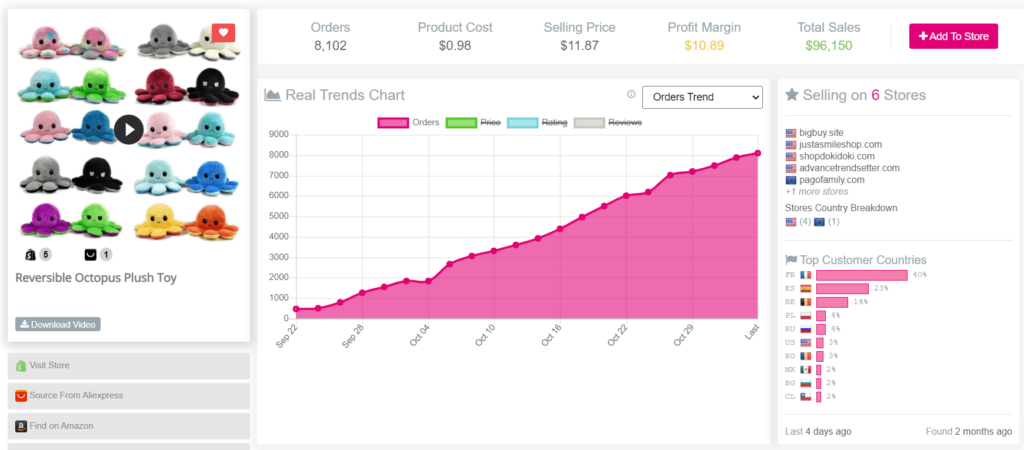Screen dimensions: 1024x450
Task: Download the product video
Action: (58, 324)
